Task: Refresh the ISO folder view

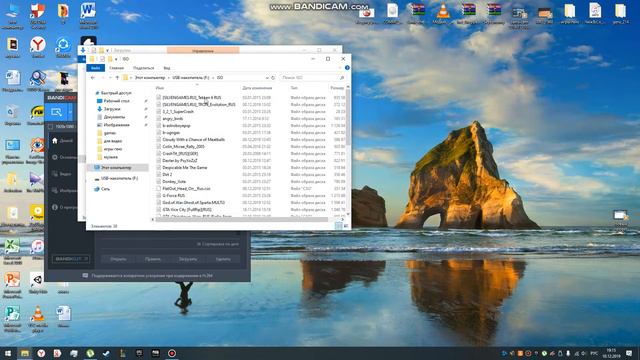Action: (273, 78)
